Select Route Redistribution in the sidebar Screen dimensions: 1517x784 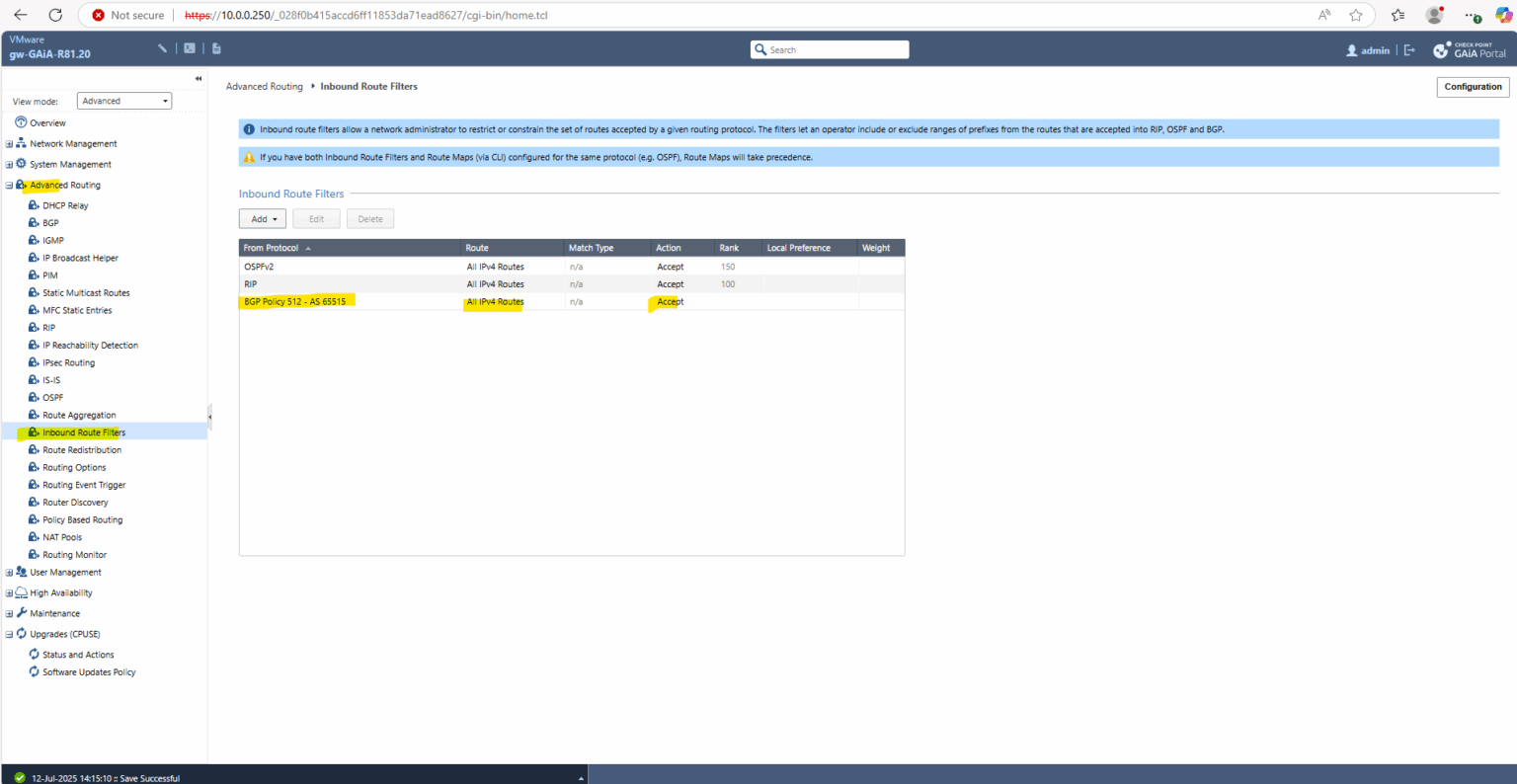tap(82, 450)
